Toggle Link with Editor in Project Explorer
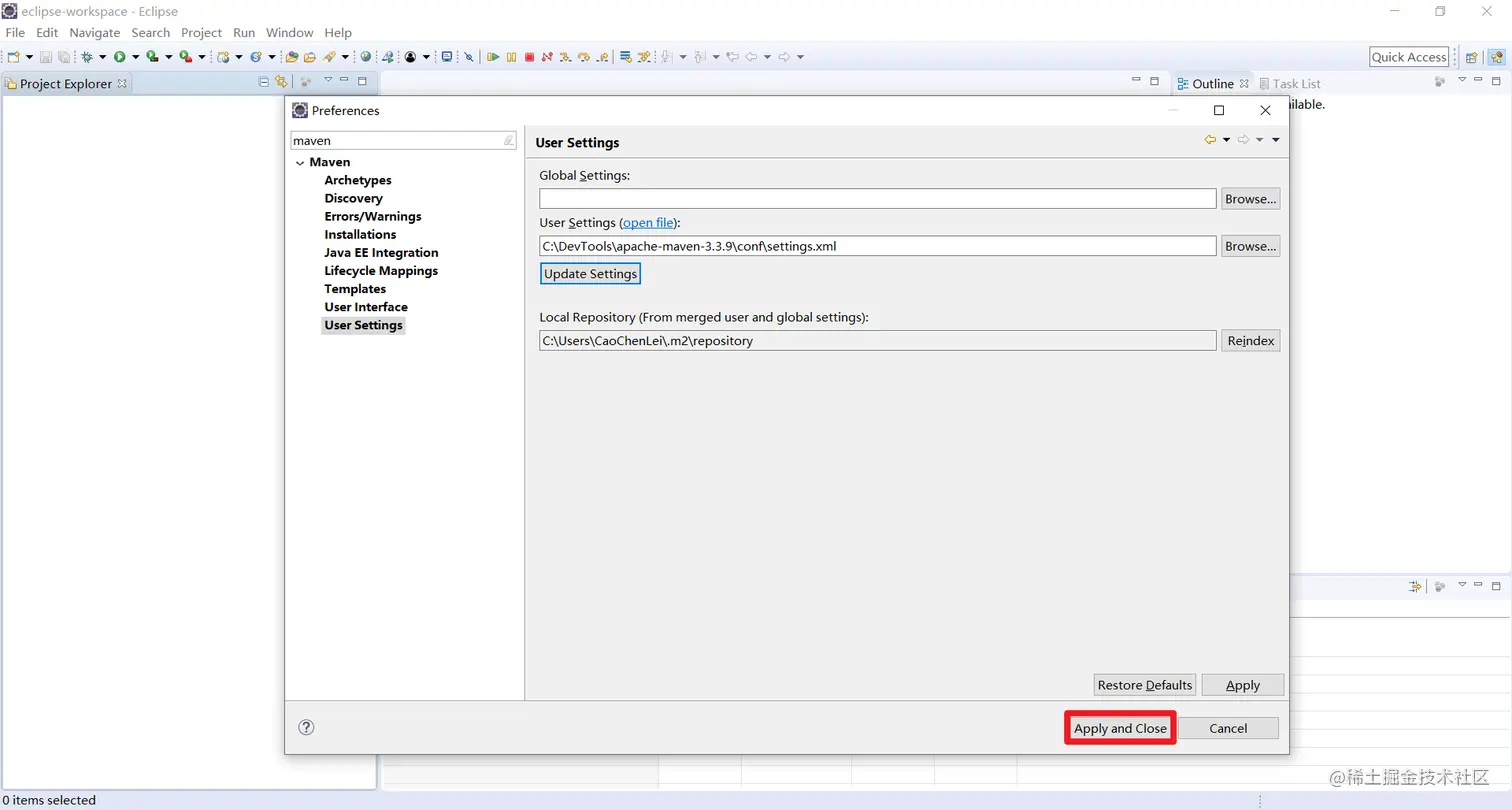This screenshot has width=1512, height=810. [x=281, y=81]
